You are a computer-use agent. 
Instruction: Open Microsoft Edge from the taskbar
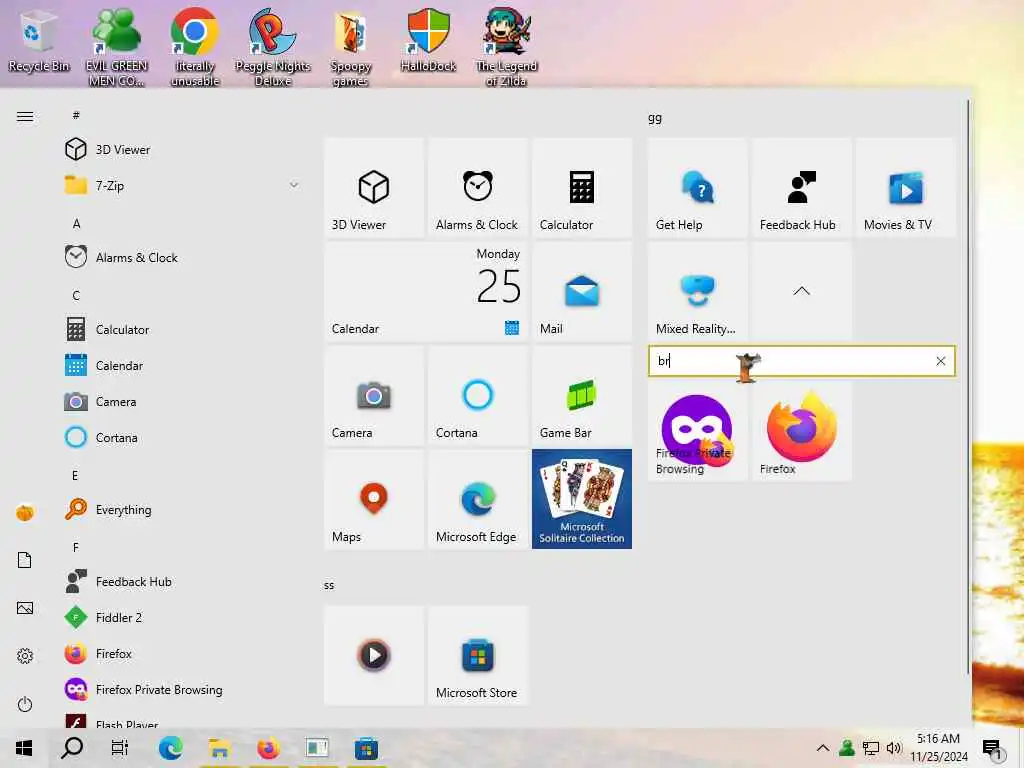click(x=170, y=748)
